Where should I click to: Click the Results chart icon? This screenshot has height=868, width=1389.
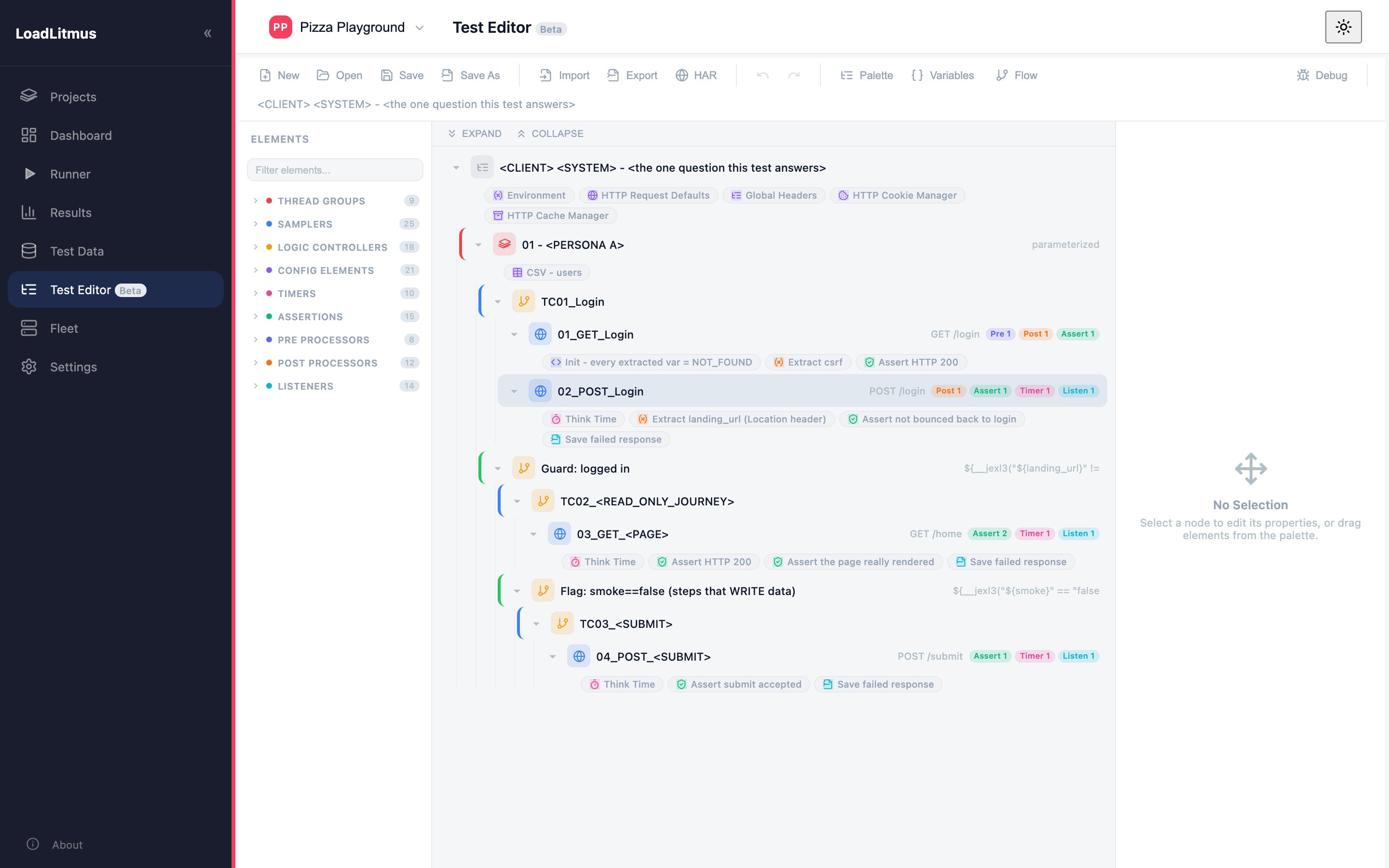coord(29,212)
